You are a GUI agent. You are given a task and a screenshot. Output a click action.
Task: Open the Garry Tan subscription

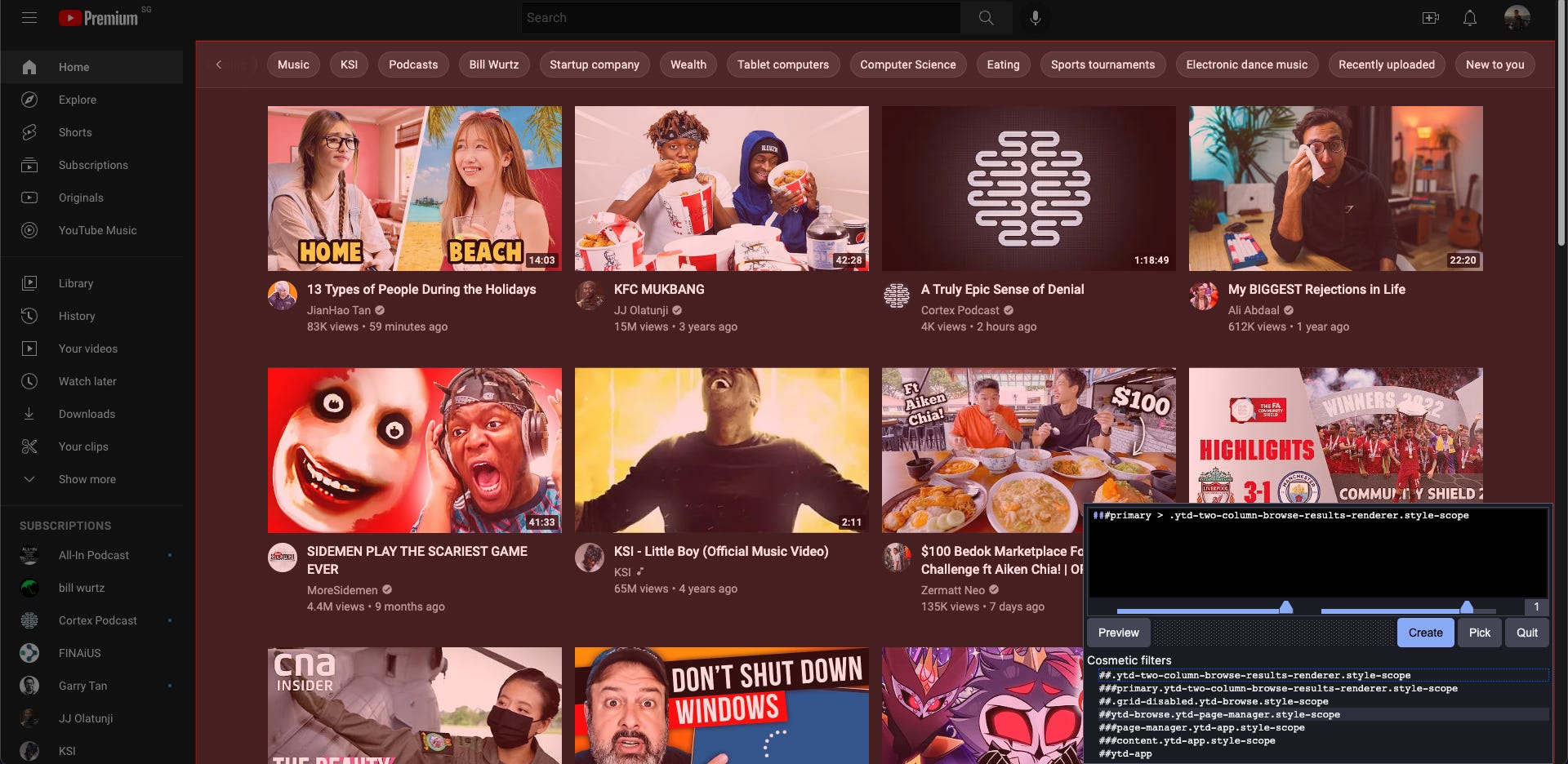click(91, 686)
